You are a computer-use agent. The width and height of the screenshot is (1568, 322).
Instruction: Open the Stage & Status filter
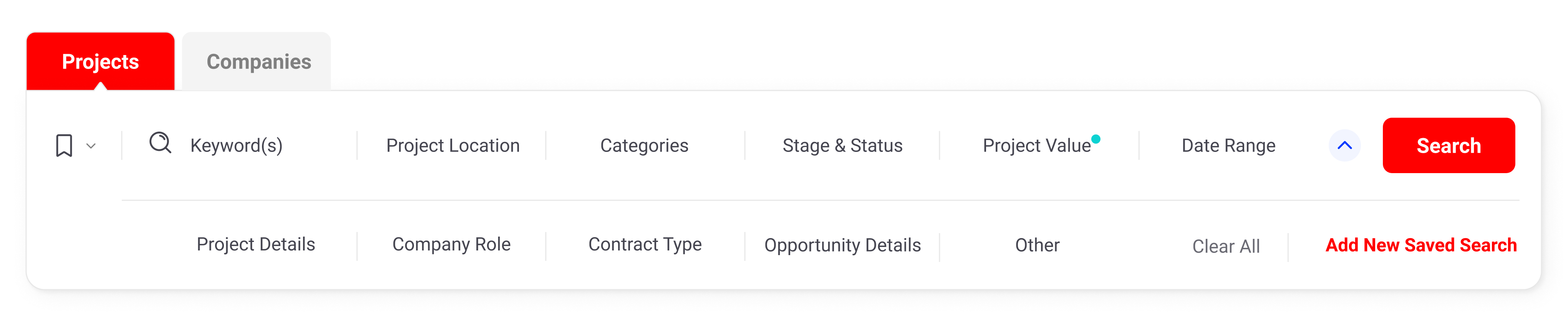(842, 146)
